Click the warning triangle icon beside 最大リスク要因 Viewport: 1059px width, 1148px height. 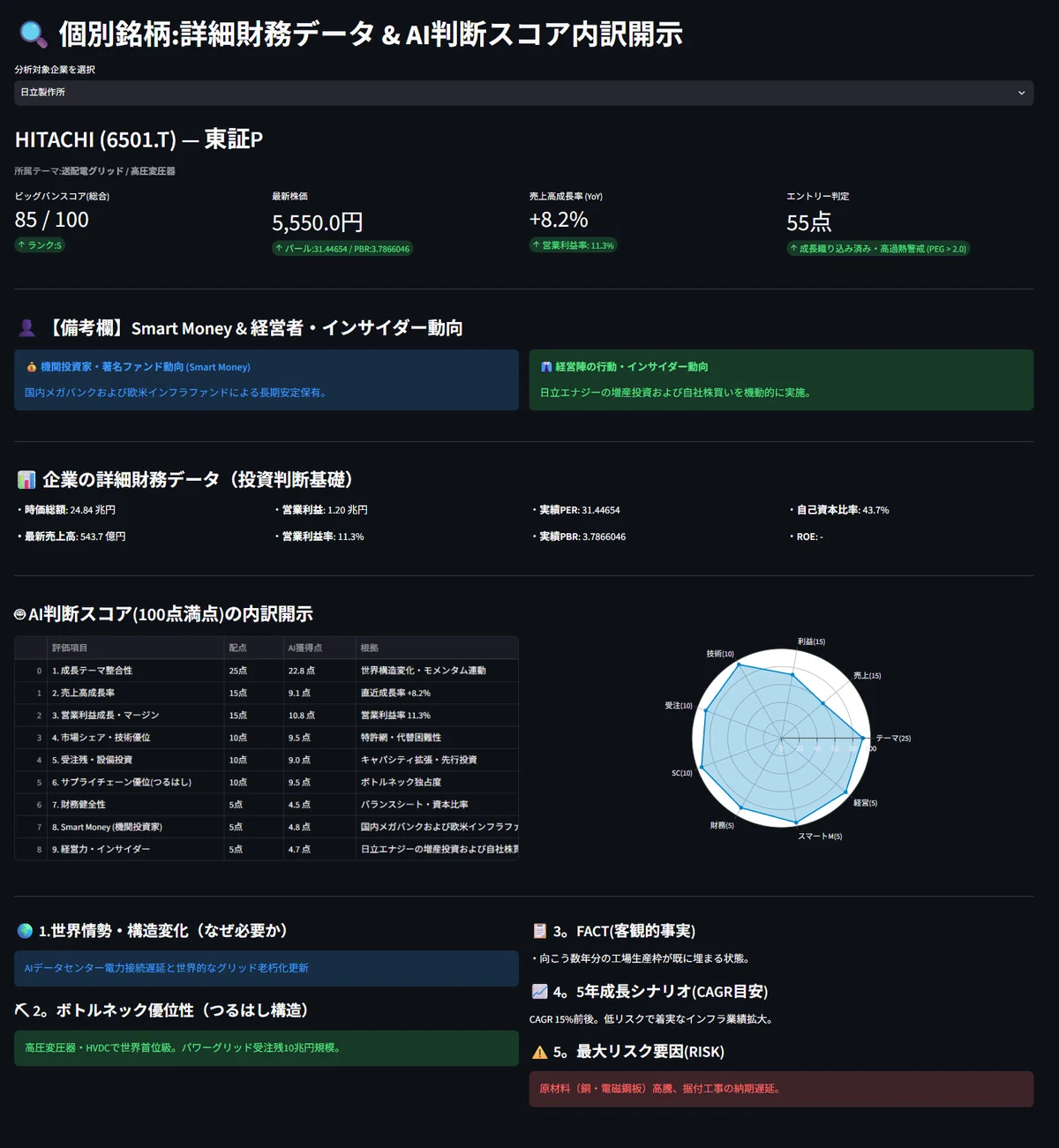(539, 1052)
